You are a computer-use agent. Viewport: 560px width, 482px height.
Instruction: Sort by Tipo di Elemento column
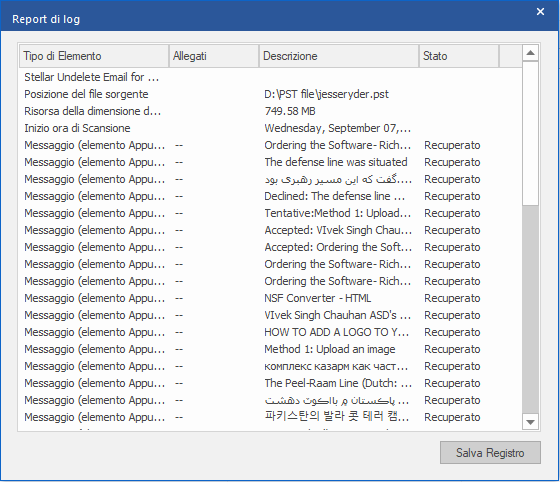94,56
